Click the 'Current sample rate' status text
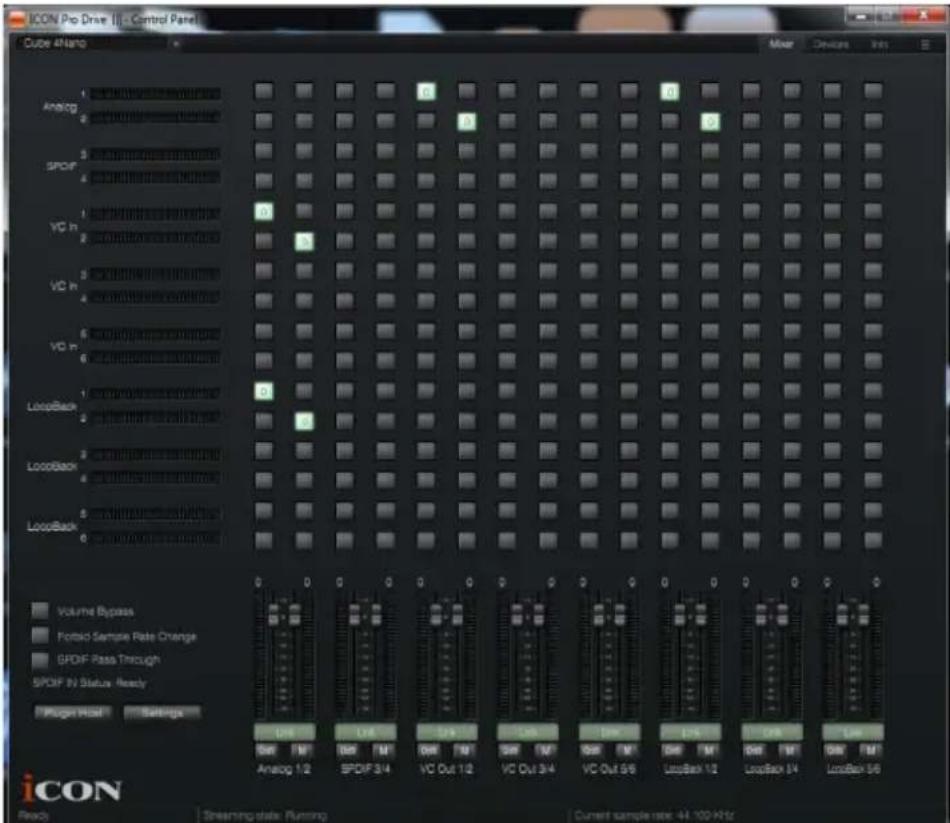Screen dimensions: 950x823 tap(654, 815)
